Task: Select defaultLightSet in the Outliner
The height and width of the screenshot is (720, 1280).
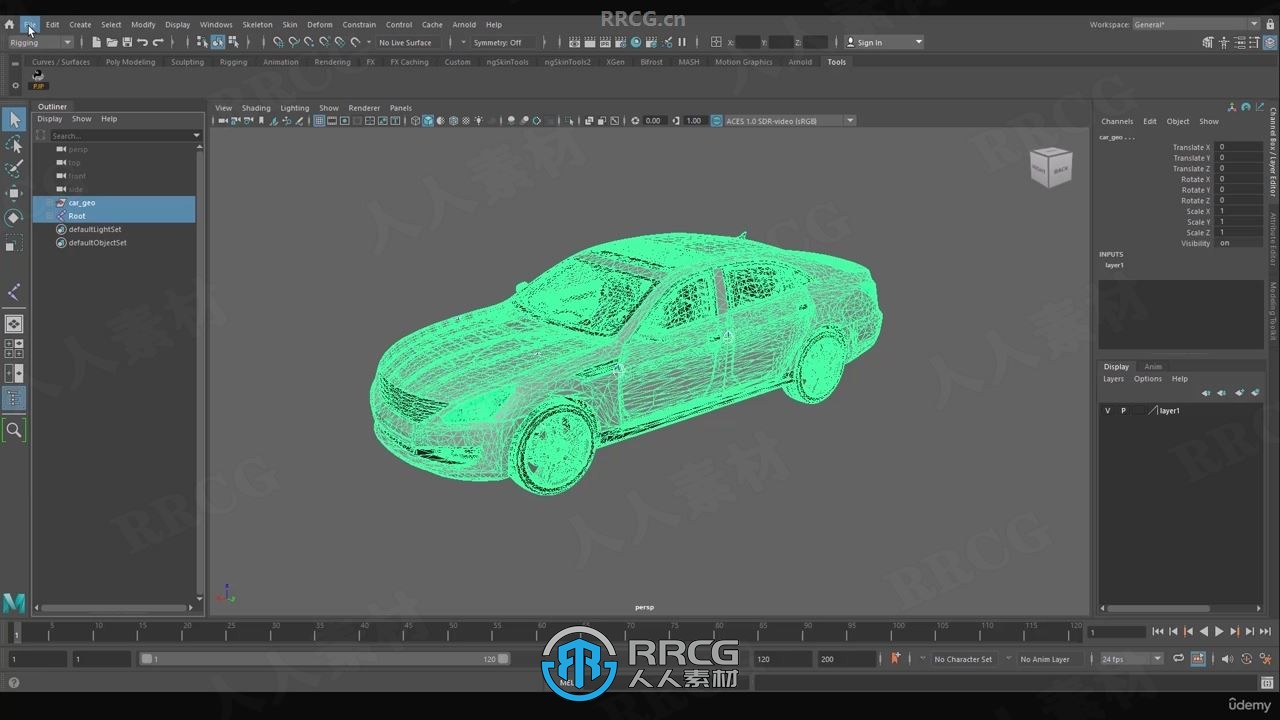Action: (x=95, y=229)
